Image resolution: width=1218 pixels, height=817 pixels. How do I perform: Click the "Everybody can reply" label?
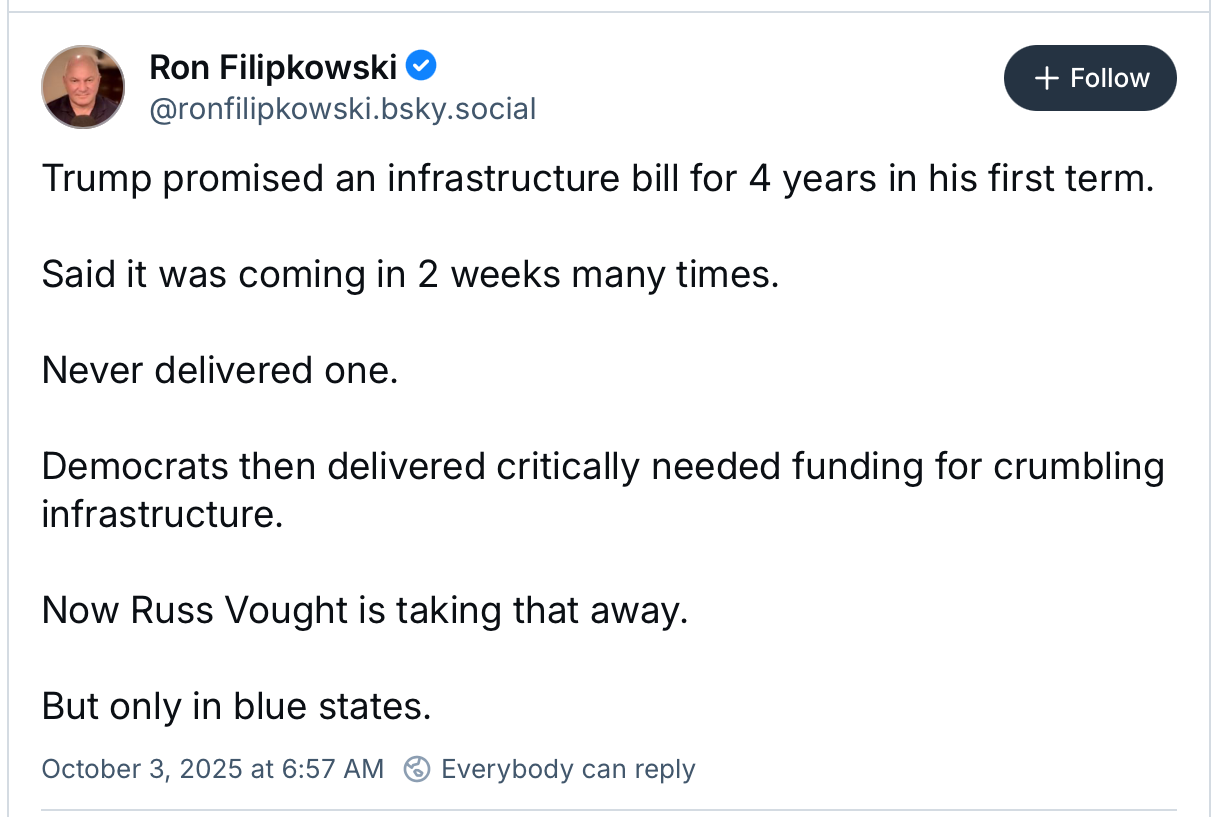pyautogui.click(x=567, y=769)
